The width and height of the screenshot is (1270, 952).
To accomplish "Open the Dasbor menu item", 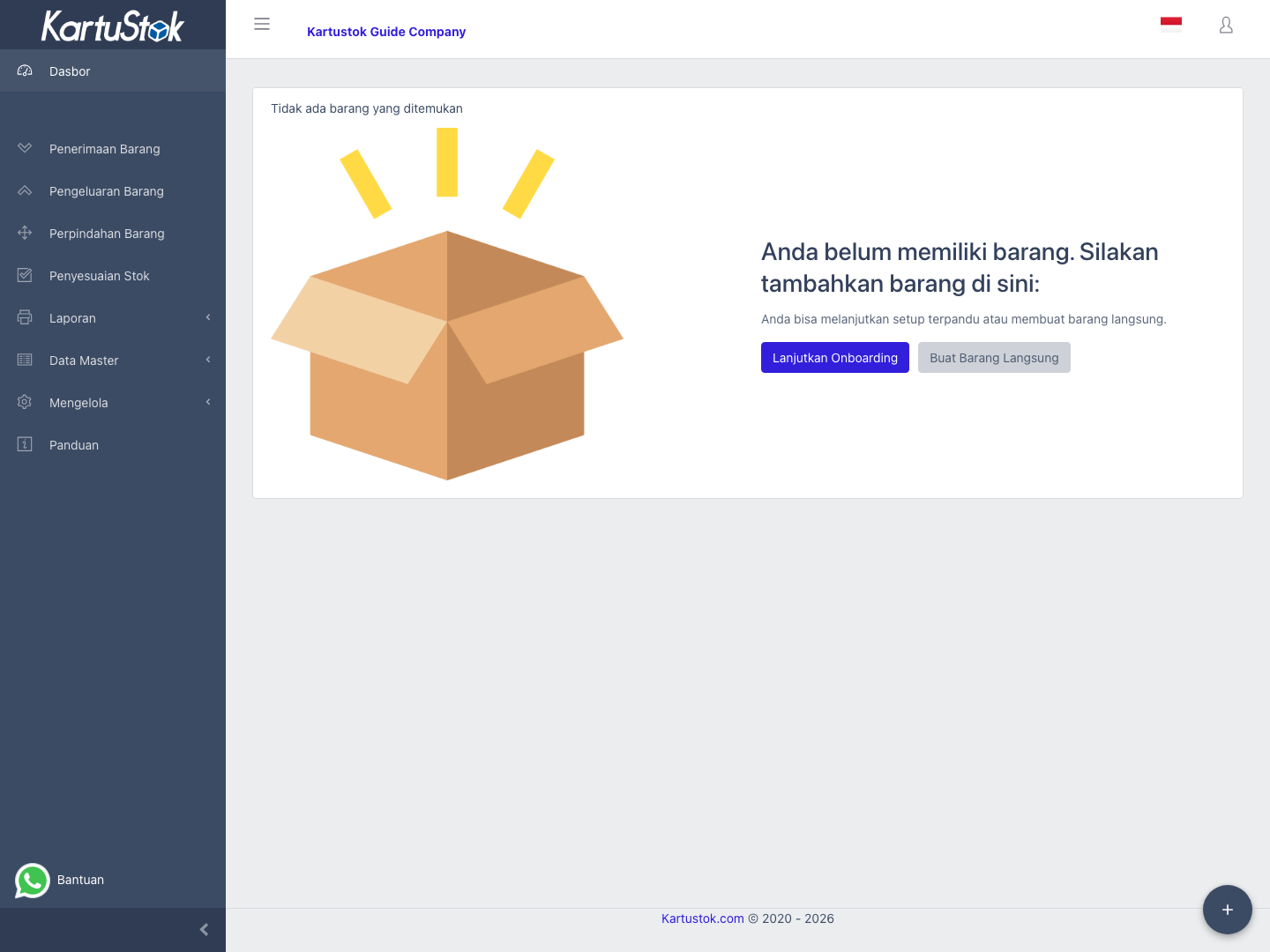I will coord(113,71).
